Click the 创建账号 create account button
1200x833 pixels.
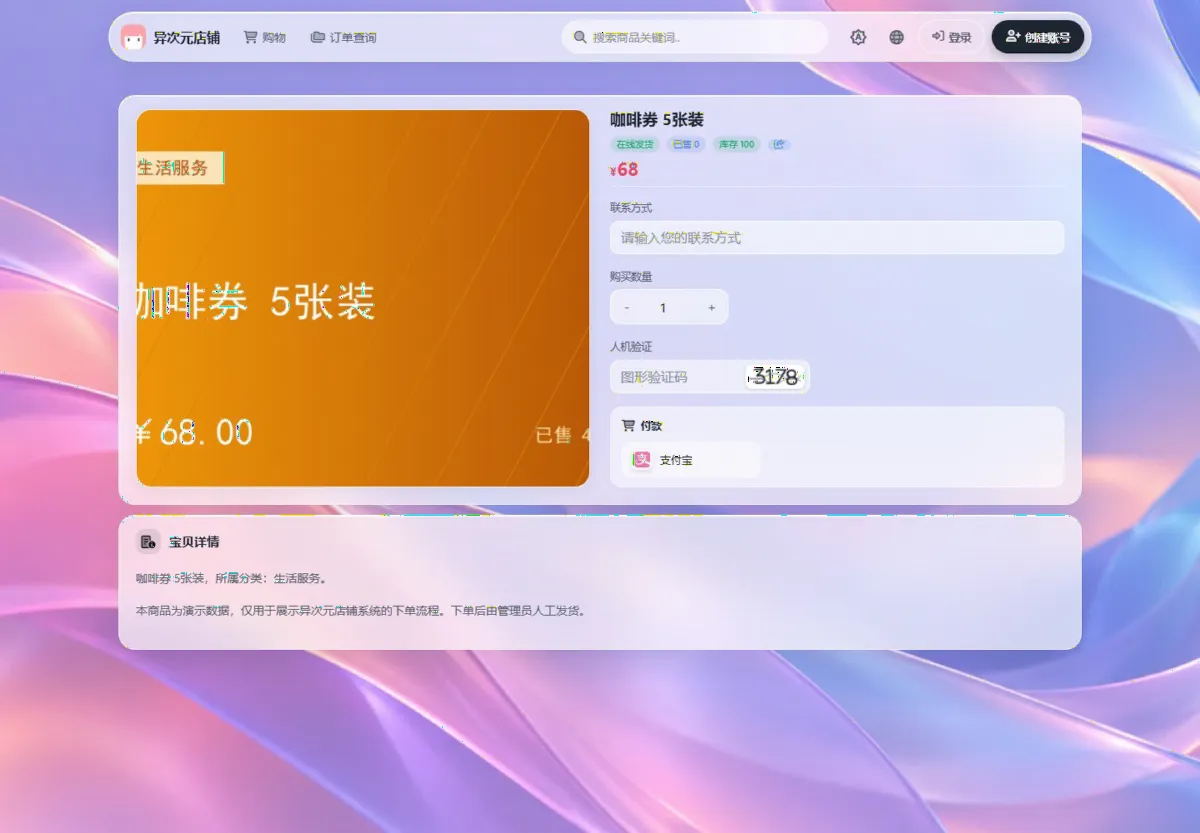tap(1038, 37)
